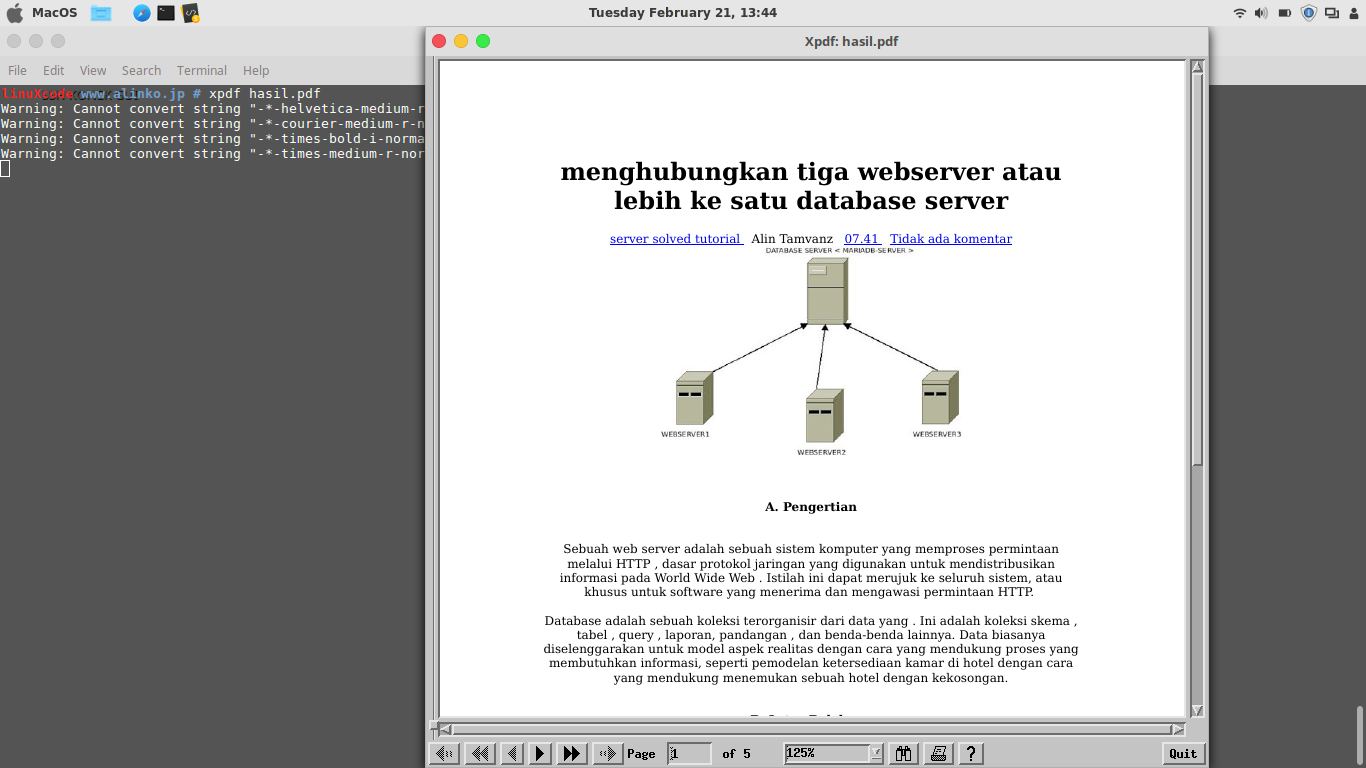Focus the page number input field
This screenshot has width=1366, height=768.
(x=690, y=753)
